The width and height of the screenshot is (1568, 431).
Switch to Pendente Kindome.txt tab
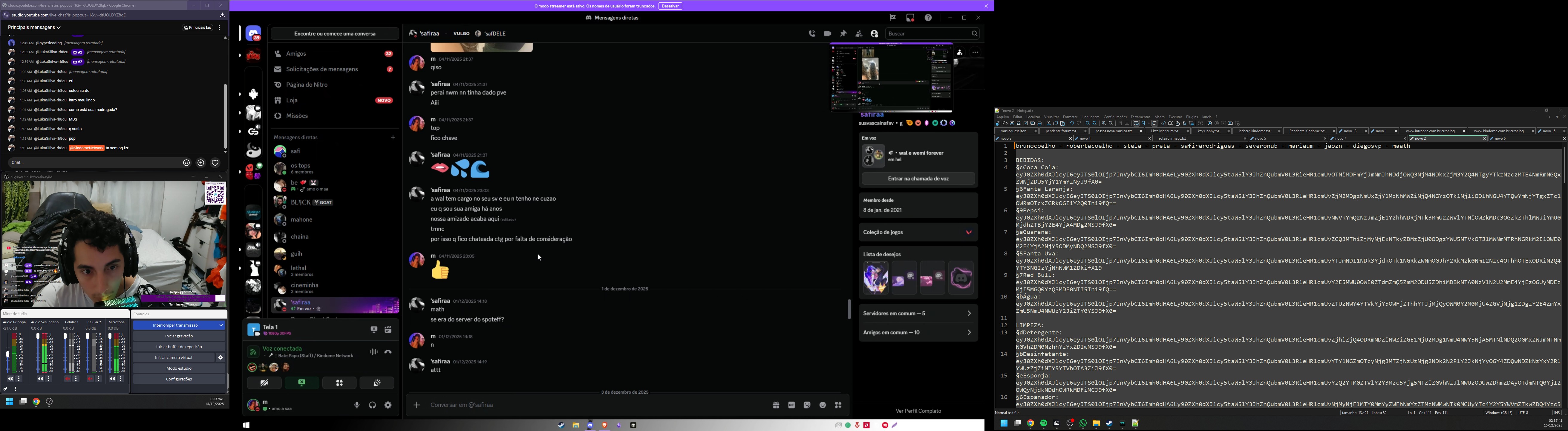pyautogui.click(x=1306, y=131)
